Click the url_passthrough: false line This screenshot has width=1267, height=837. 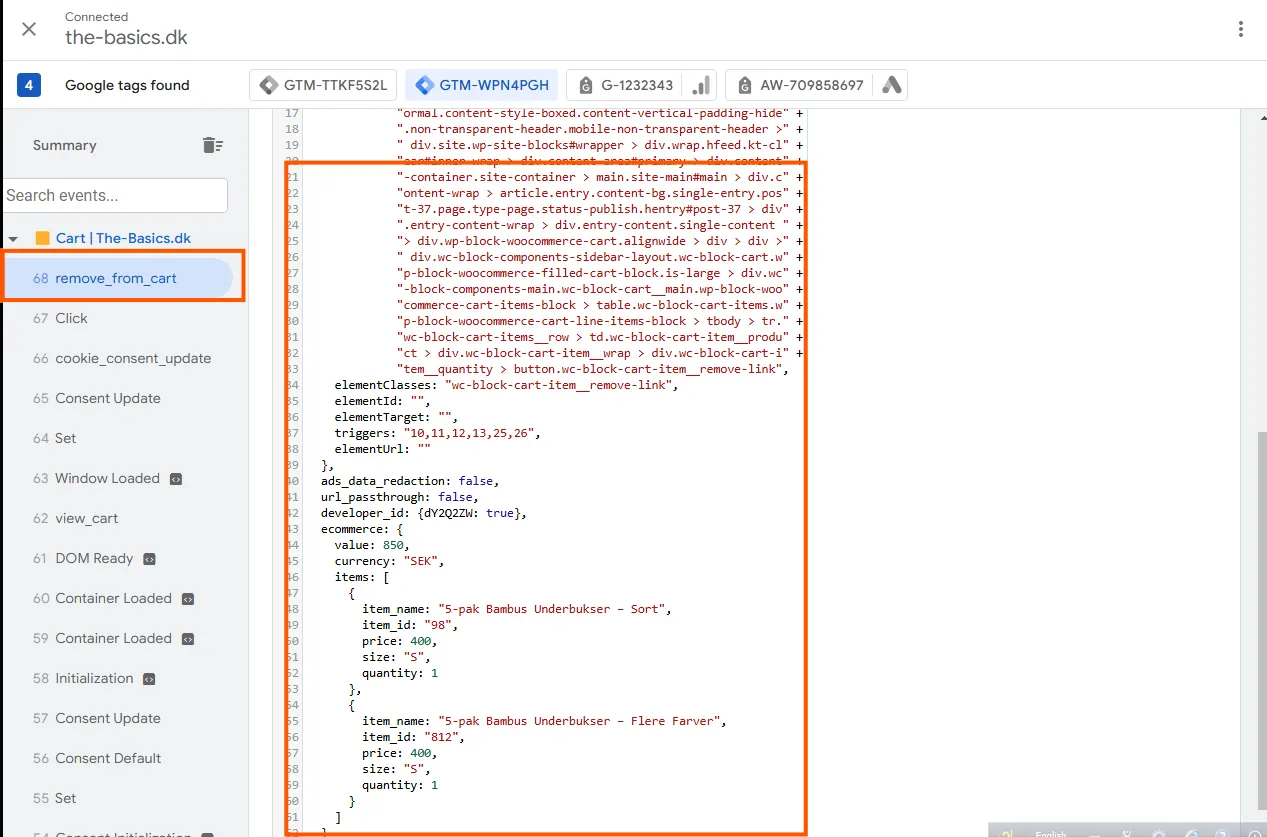[x=398, y=497]
